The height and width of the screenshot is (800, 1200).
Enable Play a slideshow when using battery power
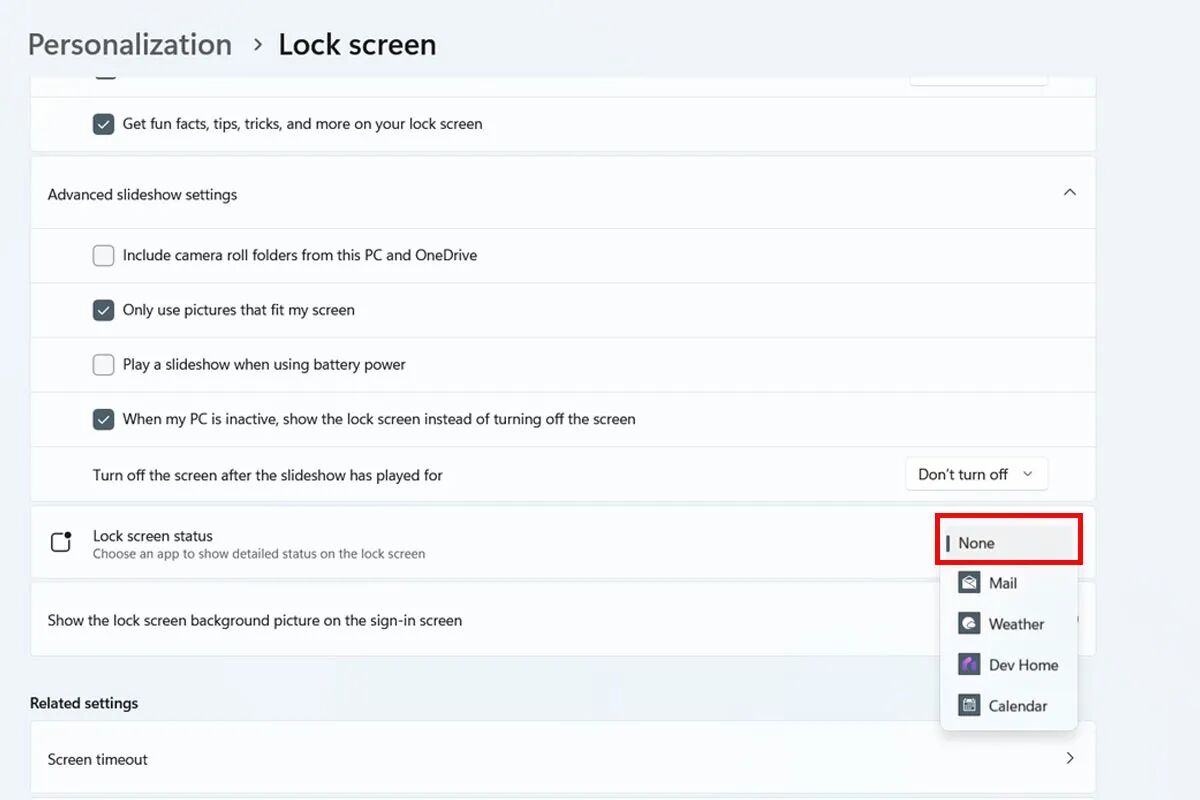pos(103,365)
